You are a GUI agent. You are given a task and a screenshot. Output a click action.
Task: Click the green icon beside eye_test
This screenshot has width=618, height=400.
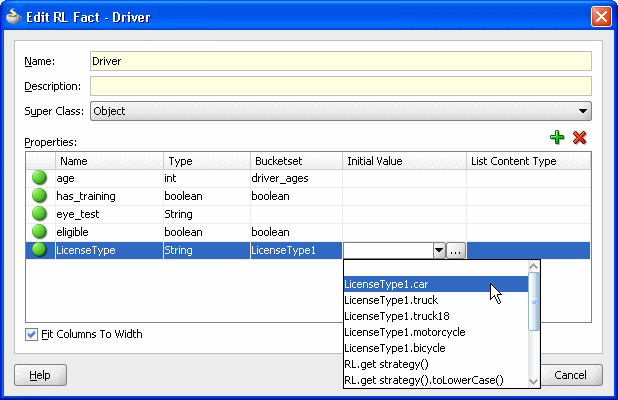click(39, 214)
